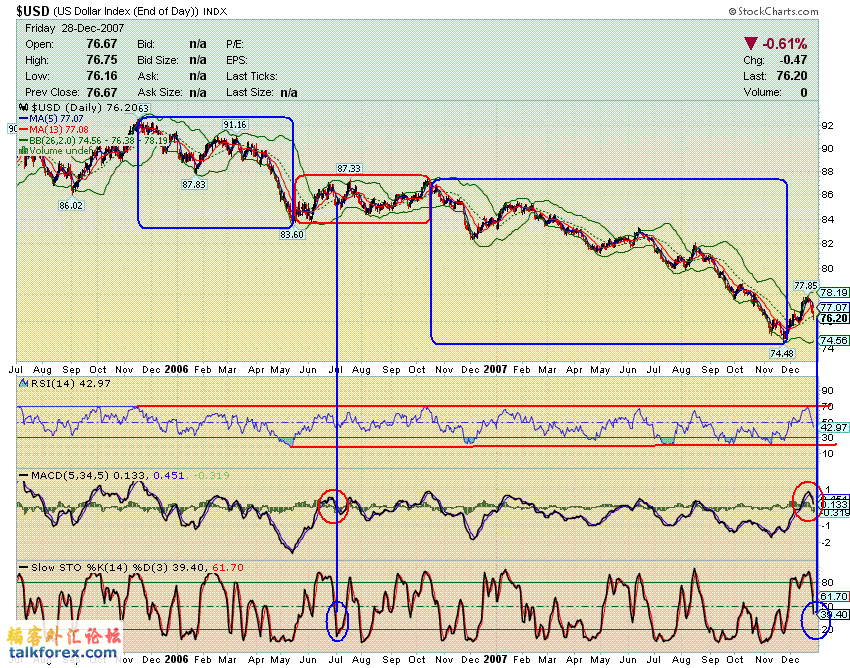Click the 87.33 price label above red box

tap(349, 169)
